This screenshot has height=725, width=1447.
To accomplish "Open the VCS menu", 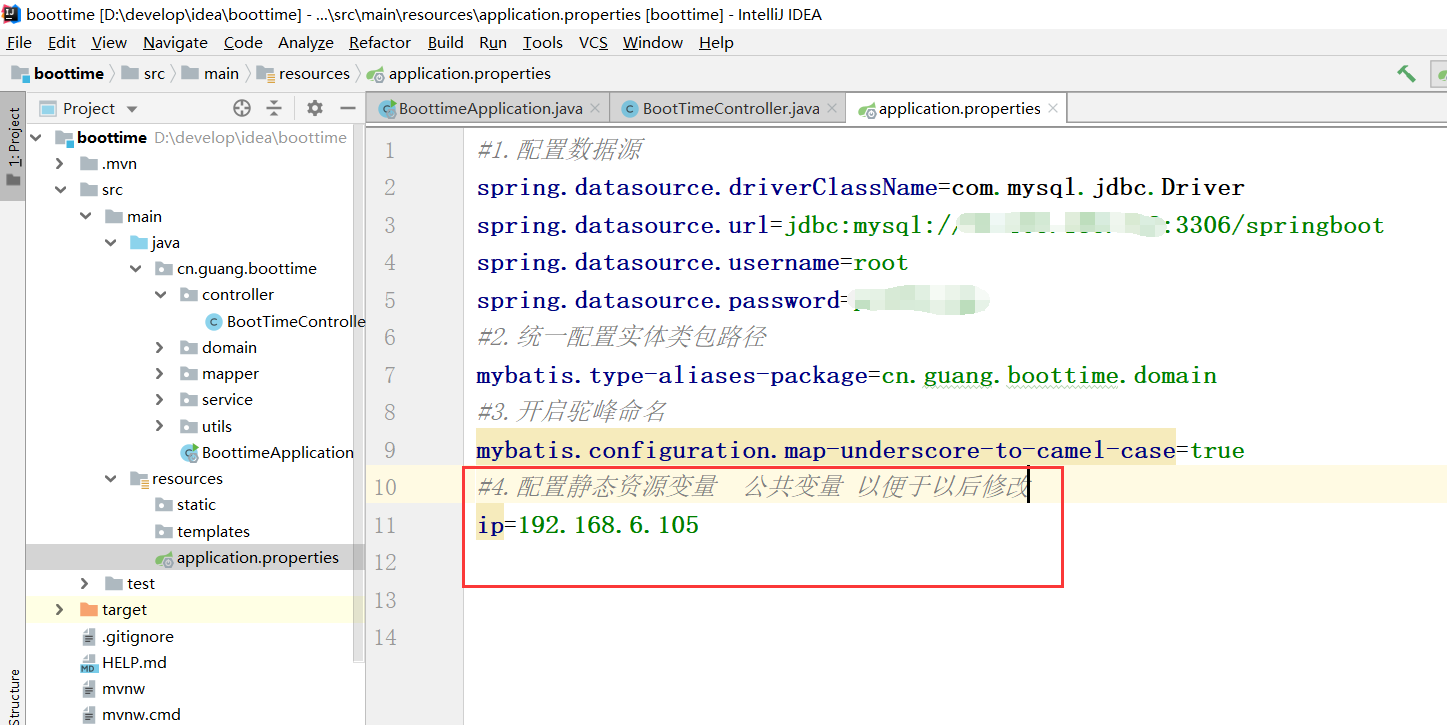I will (593, 42).
